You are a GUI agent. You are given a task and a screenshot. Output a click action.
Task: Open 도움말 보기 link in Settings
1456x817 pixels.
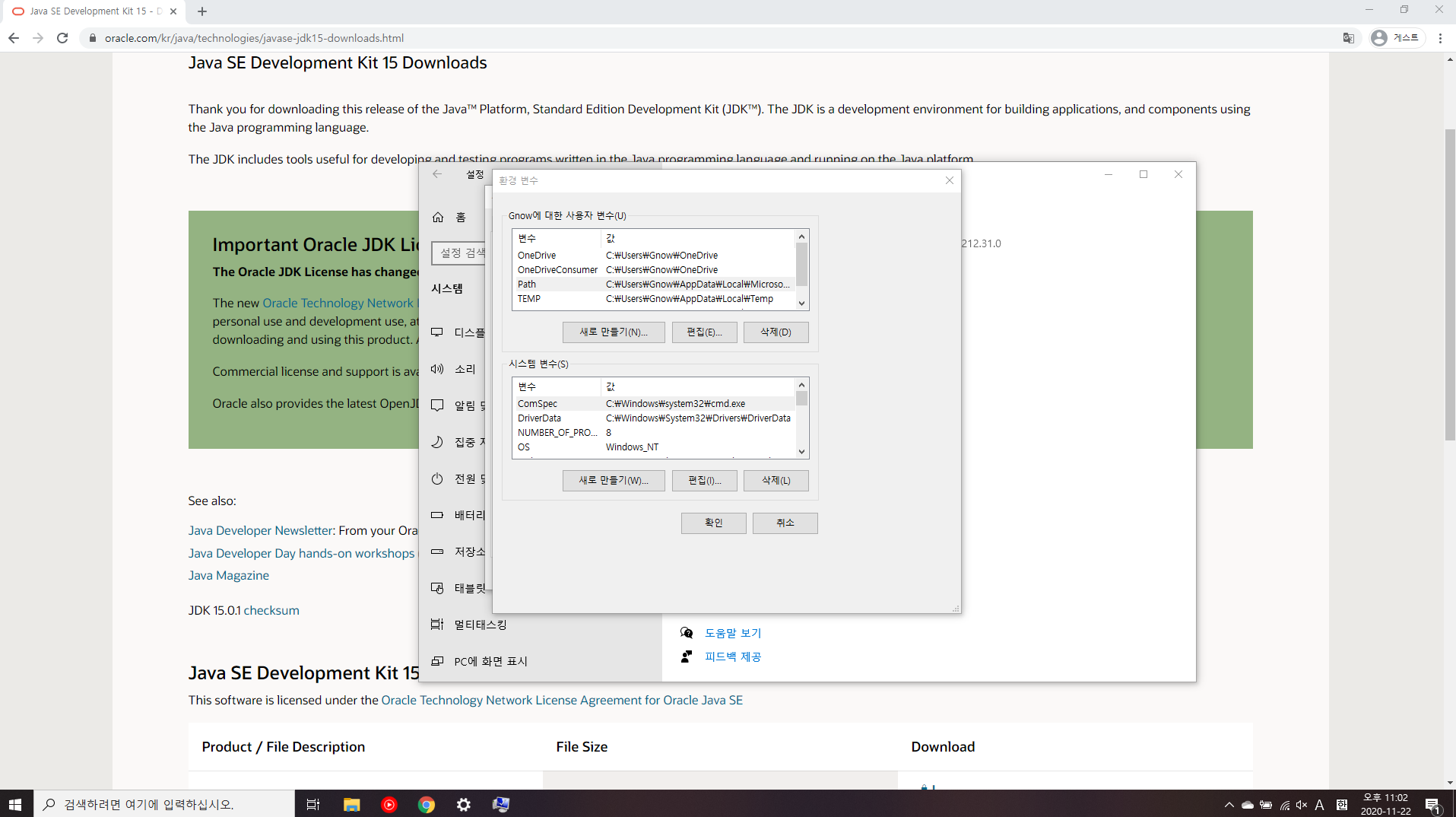733,633
